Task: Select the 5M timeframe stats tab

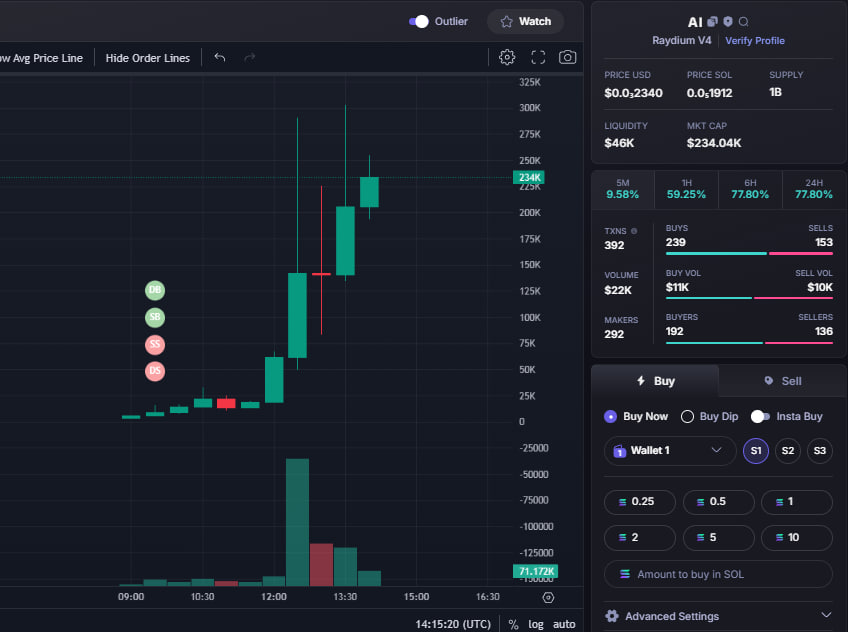Action: pos(622,190)
